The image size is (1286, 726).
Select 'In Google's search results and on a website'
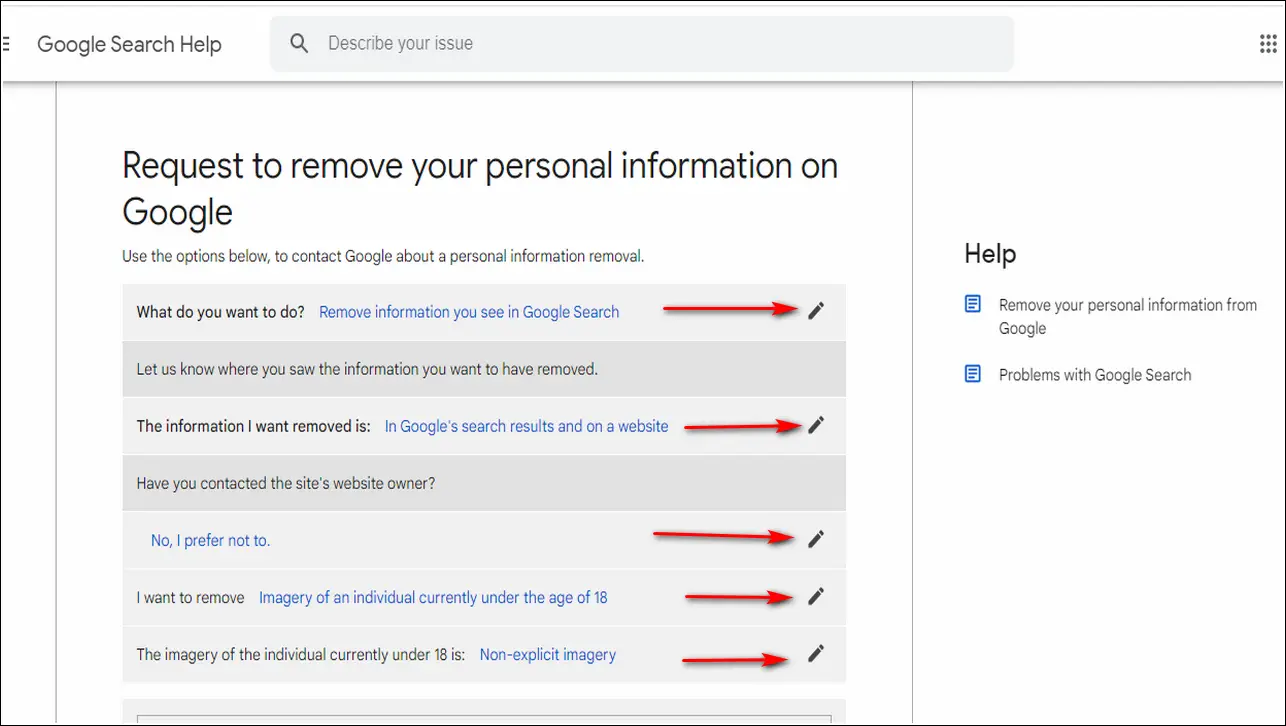click(x=526, y=426)
